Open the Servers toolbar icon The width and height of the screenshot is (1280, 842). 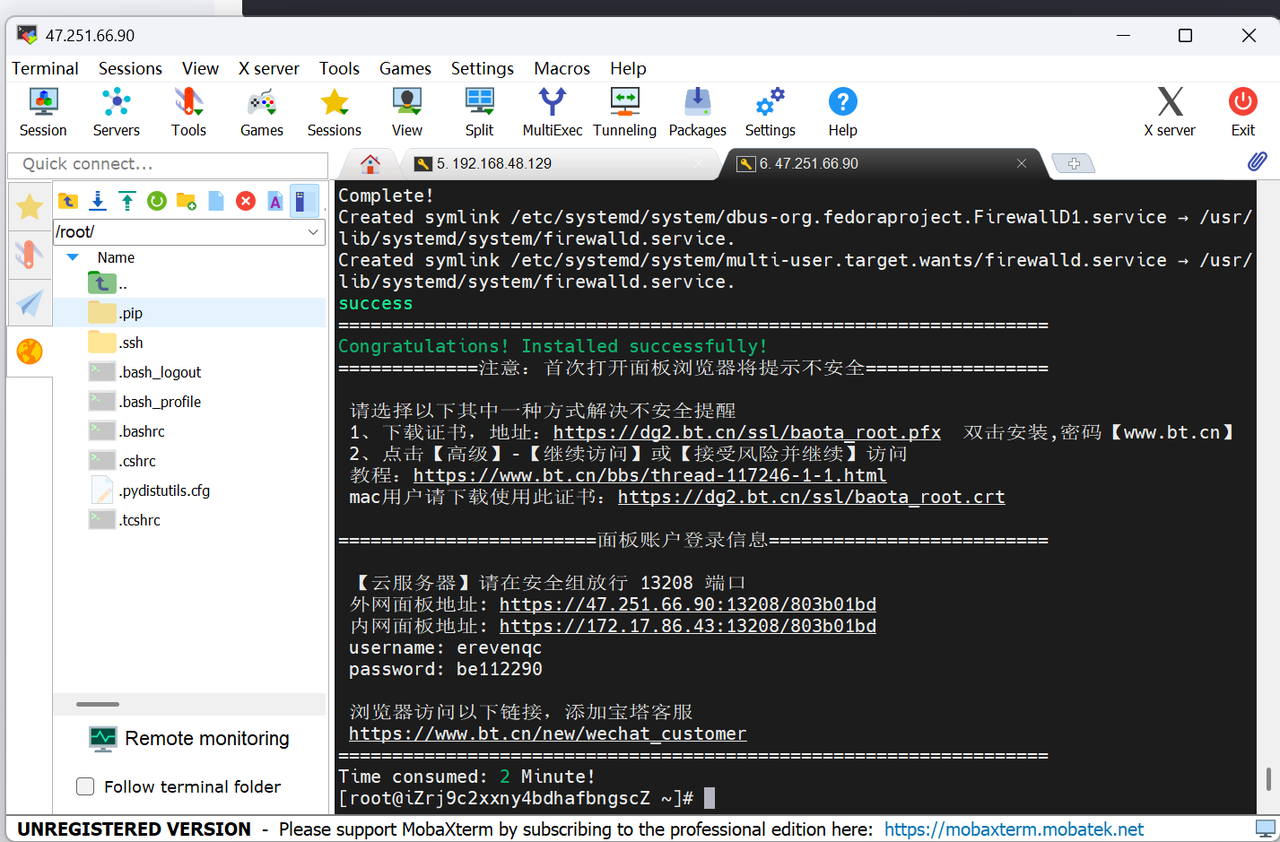pyautogui.click(x=116, y=112)
